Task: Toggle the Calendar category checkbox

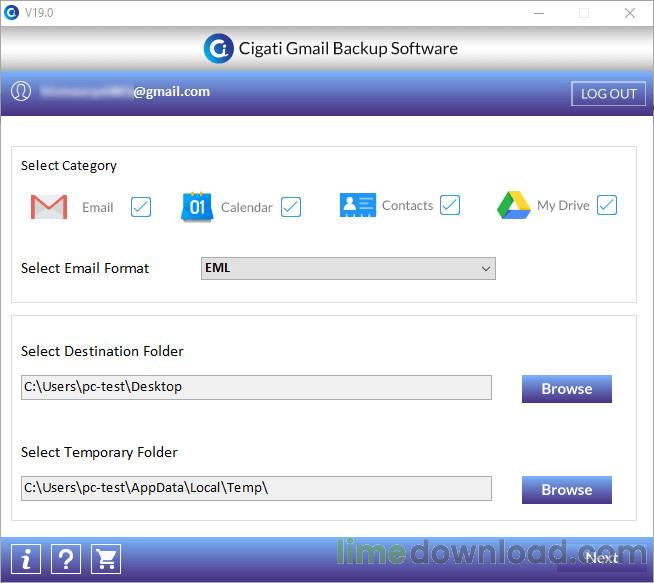Action: (291, 207)
